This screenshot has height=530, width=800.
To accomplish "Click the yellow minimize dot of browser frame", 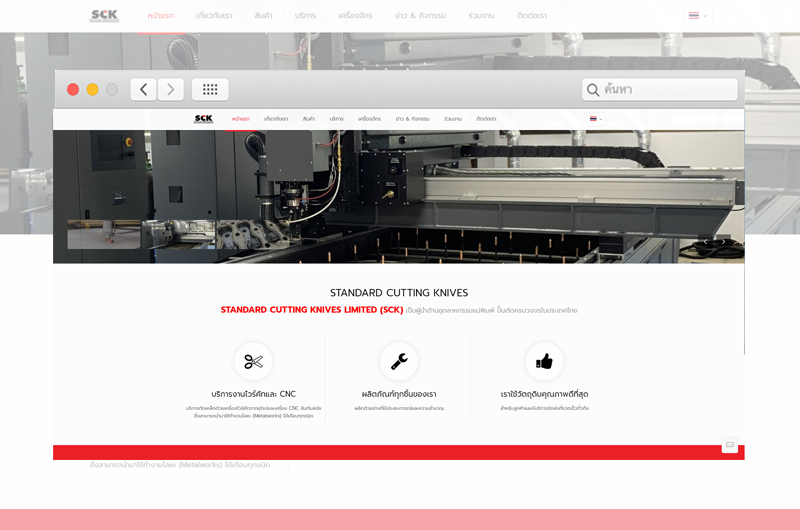I will [92, 90].
